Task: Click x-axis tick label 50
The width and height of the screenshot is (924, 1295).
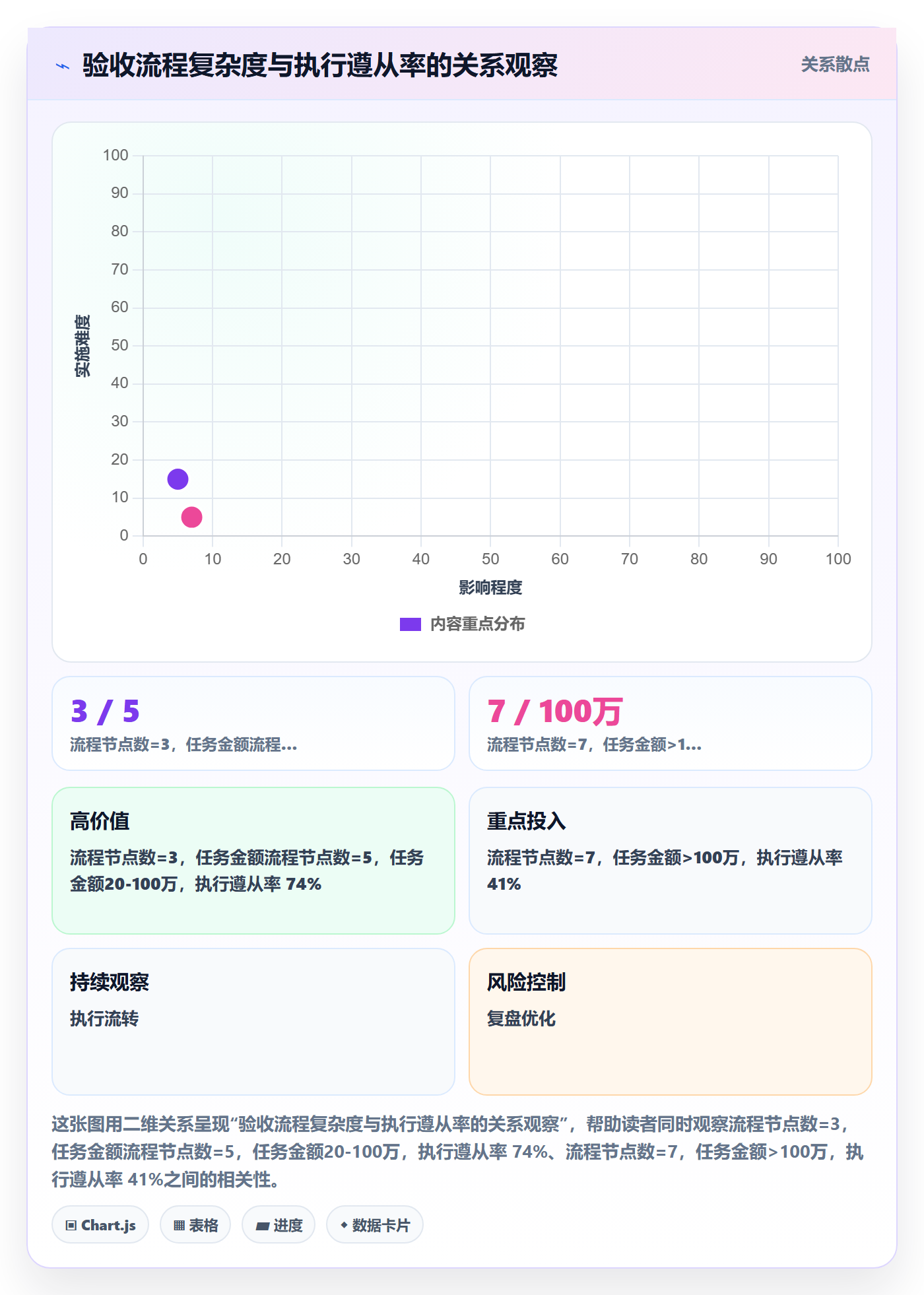Action: point(490,559)
